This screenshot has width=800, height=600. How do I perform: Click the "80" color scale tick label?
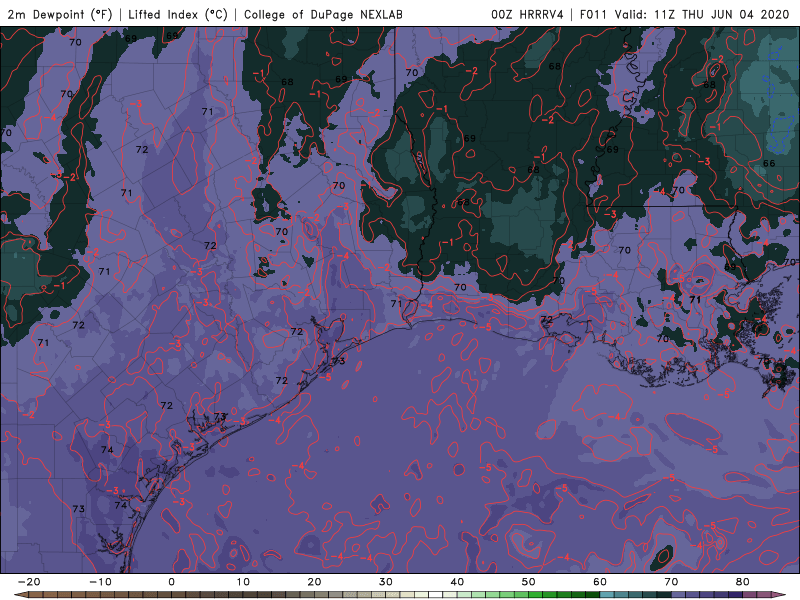click(x=743, y=582)
